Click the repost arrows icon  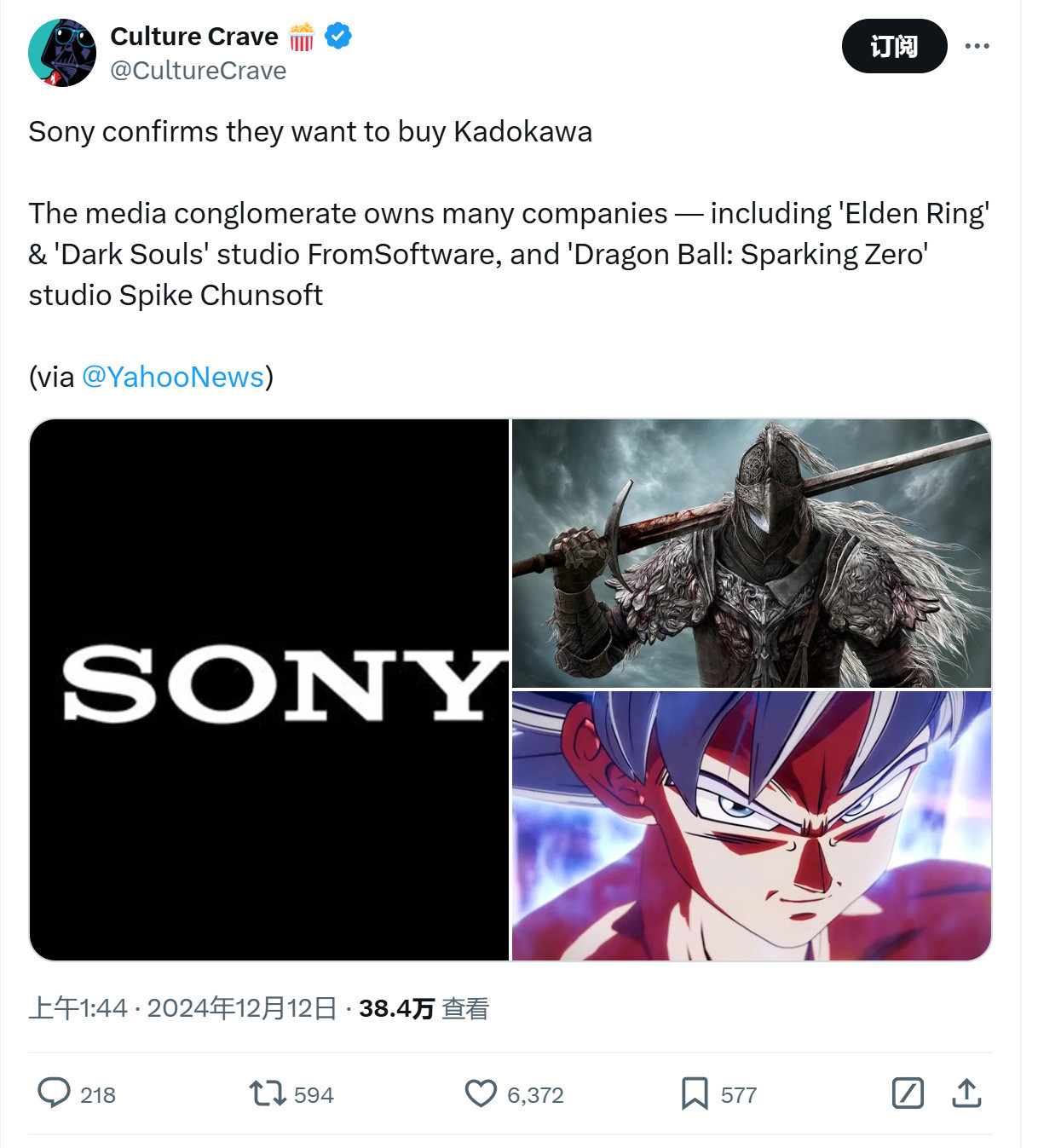tap(267, 1093)
